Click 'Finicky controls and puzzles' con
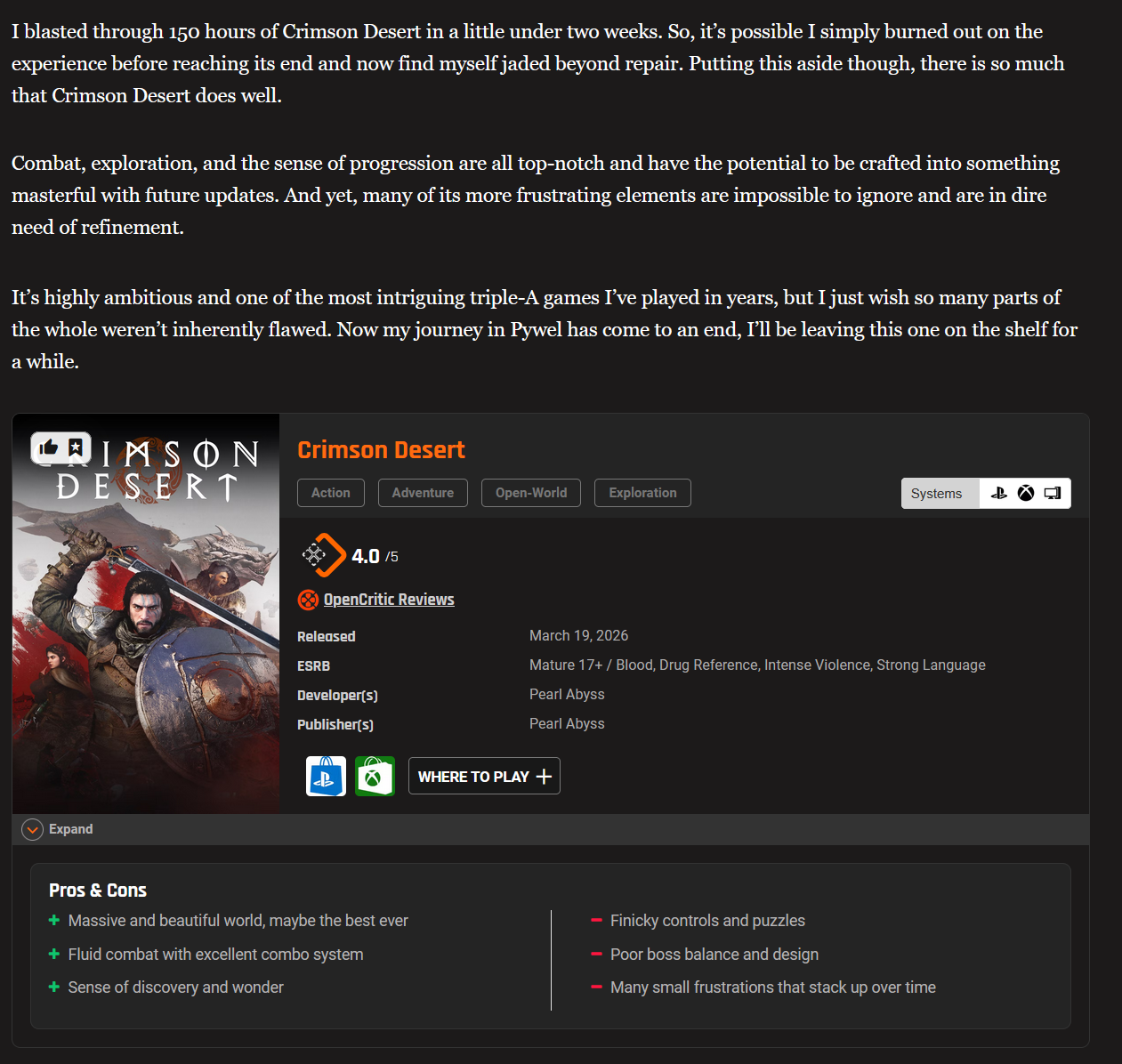The height and width of the screenshot is (1064, 1122). pos(707,921)
